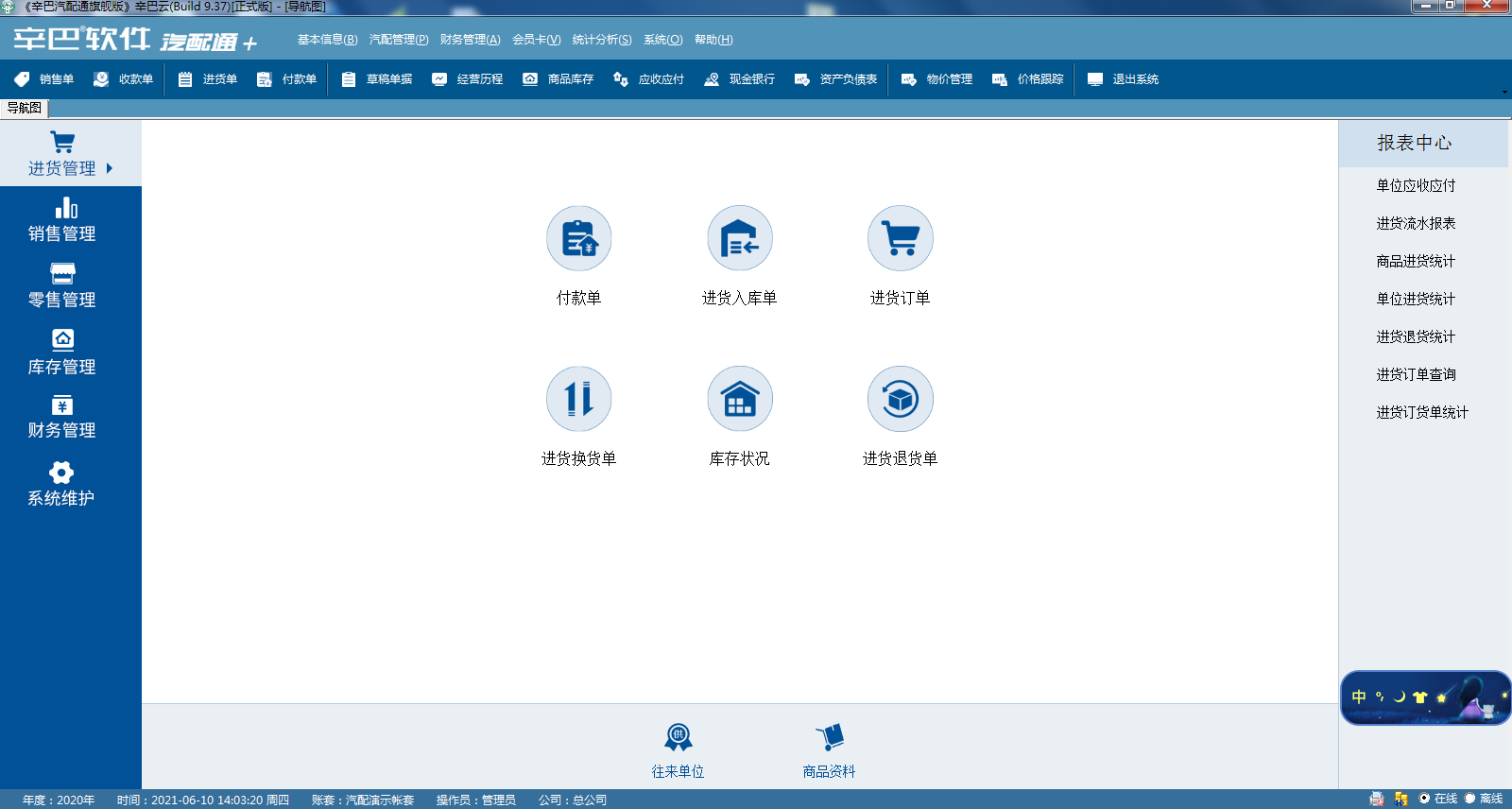Open 单位应收应付 report link
This screenshot has height=809, width=1512.
[1416, 185]
